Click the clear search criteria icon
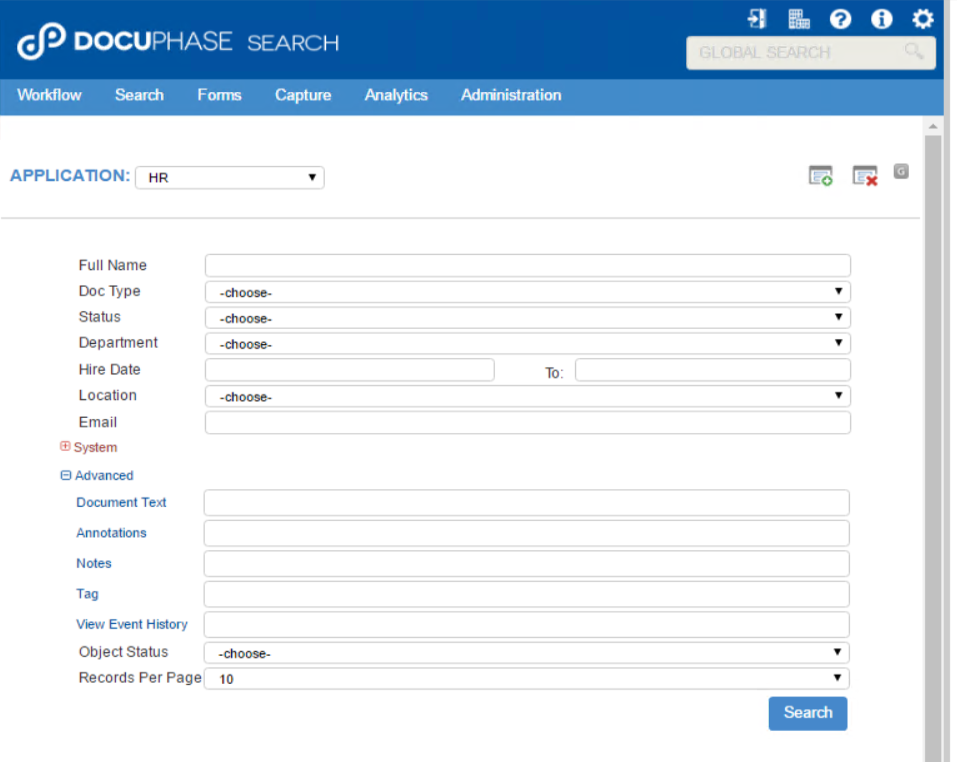957x762 pixels. click(x=864, y=175)
